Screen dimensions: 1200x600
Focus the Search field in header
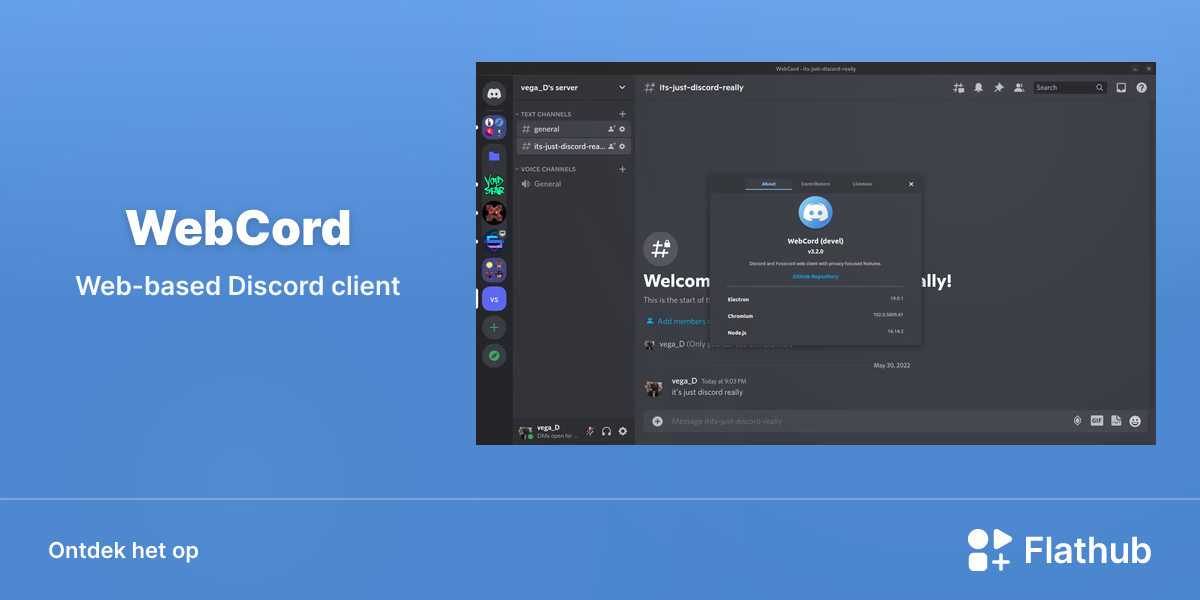[x=1069, y=88]
